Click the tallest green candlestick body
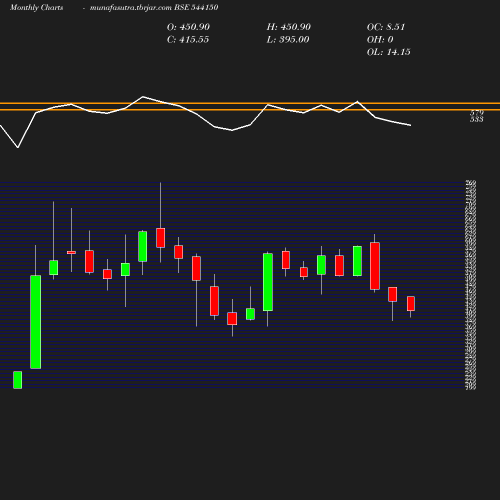 (36, 322)
